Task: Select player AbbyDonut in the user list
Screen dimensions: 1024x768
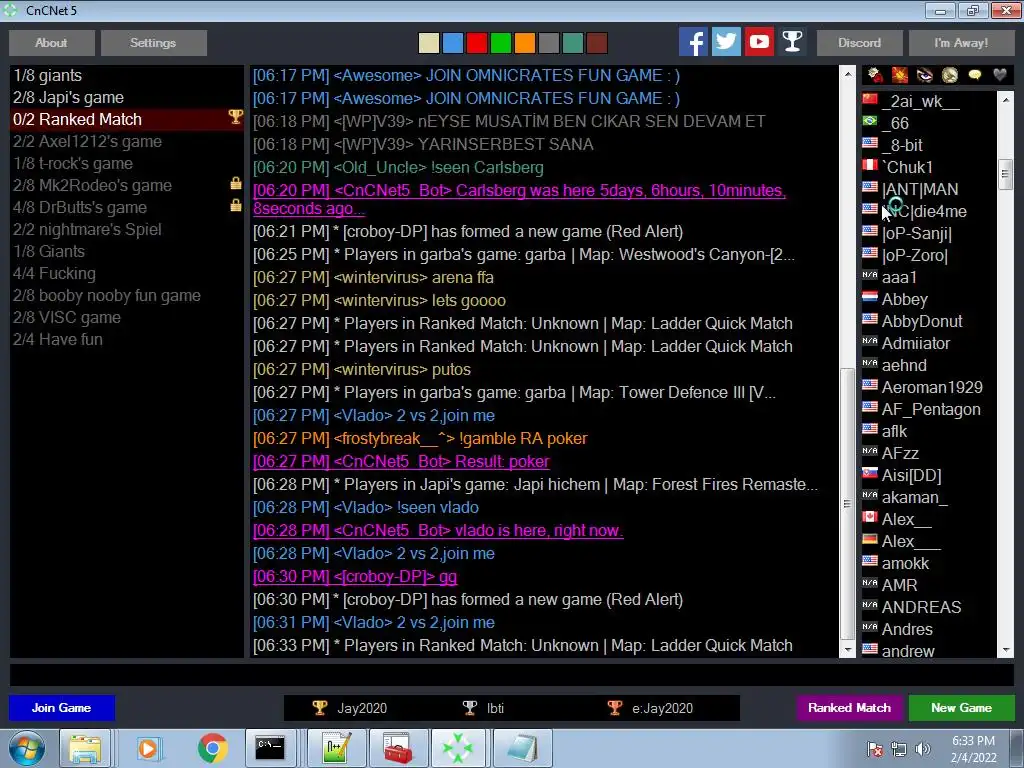Action: click(928, 321)
